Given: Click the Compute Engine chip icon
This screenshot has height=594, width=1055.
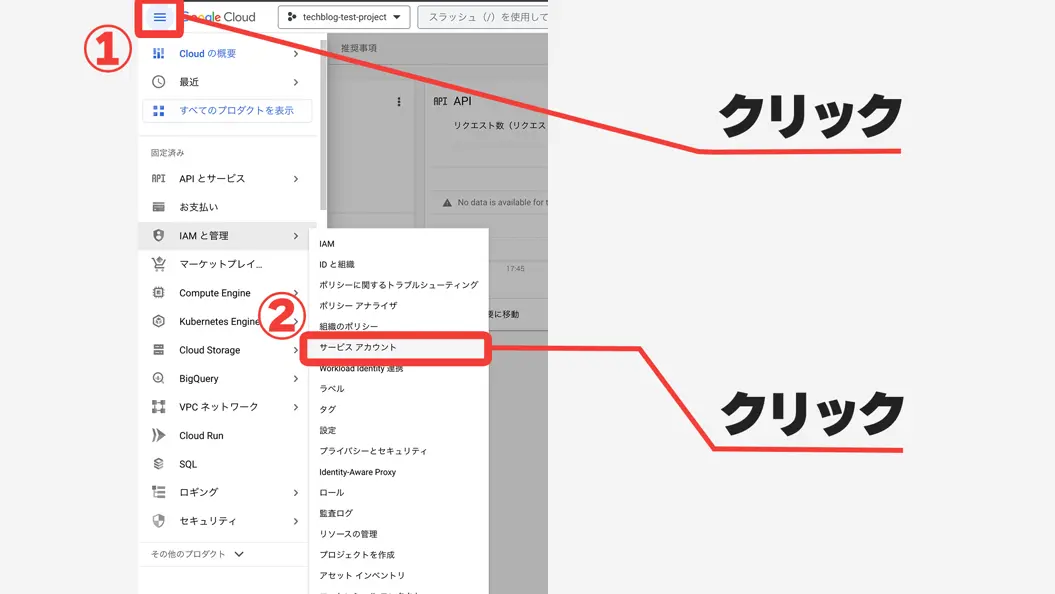Looking at the screenshot, I should click(x=158, y=293).
